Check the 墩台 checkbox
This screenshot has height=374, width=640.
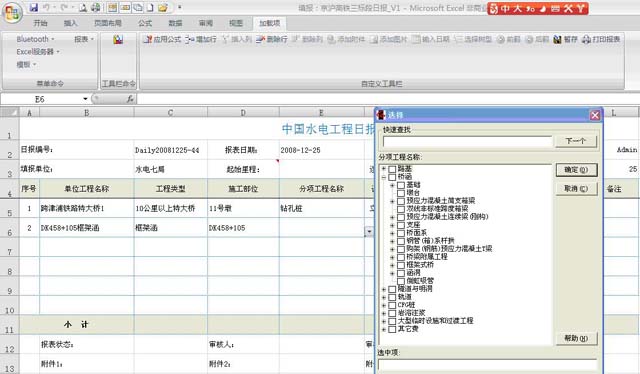(401, 193)
